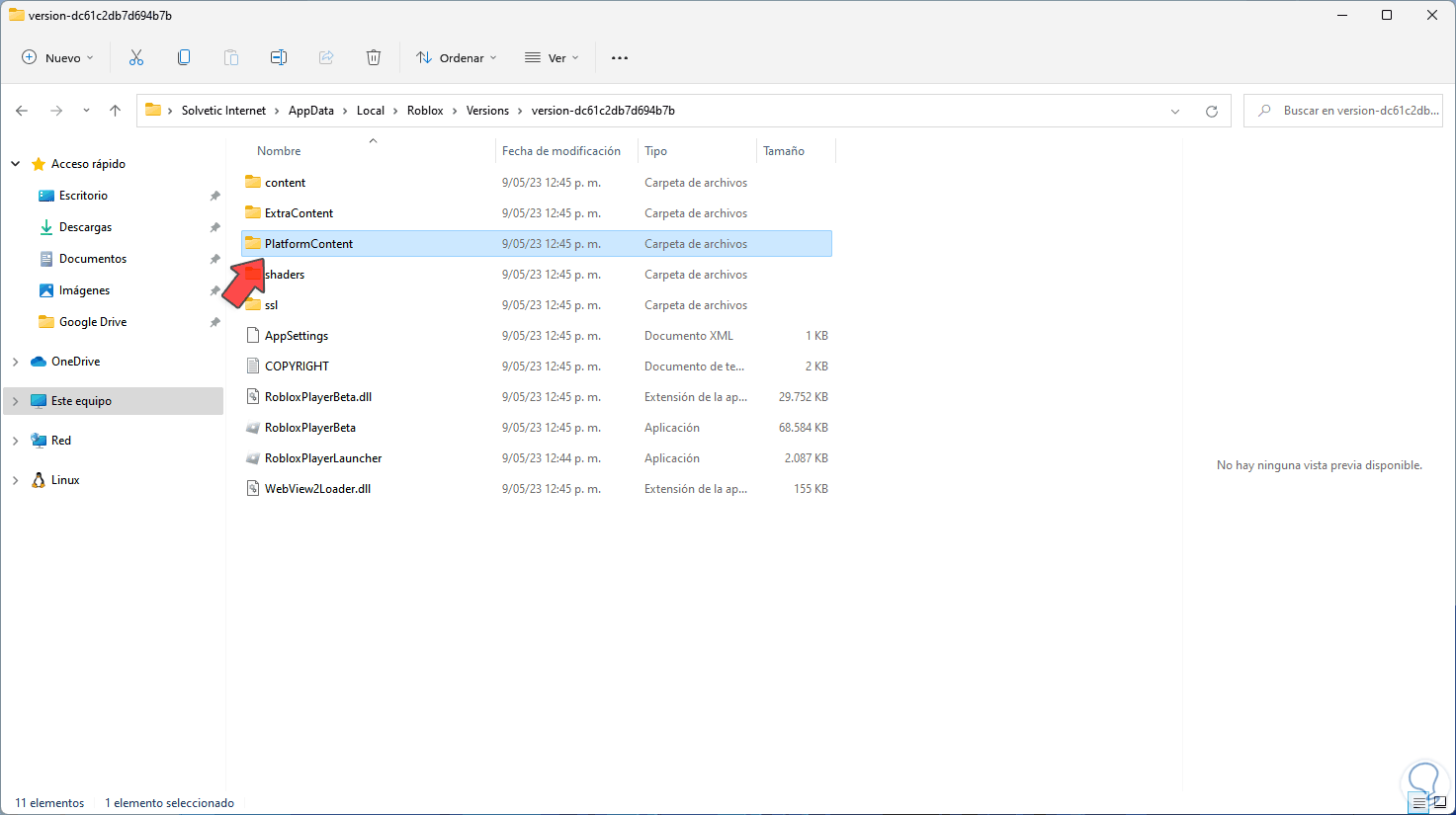This screenshot has width=1456, height=815.
Task: Click the ExtraContent folder icon
Action: (x=253, y=212)
